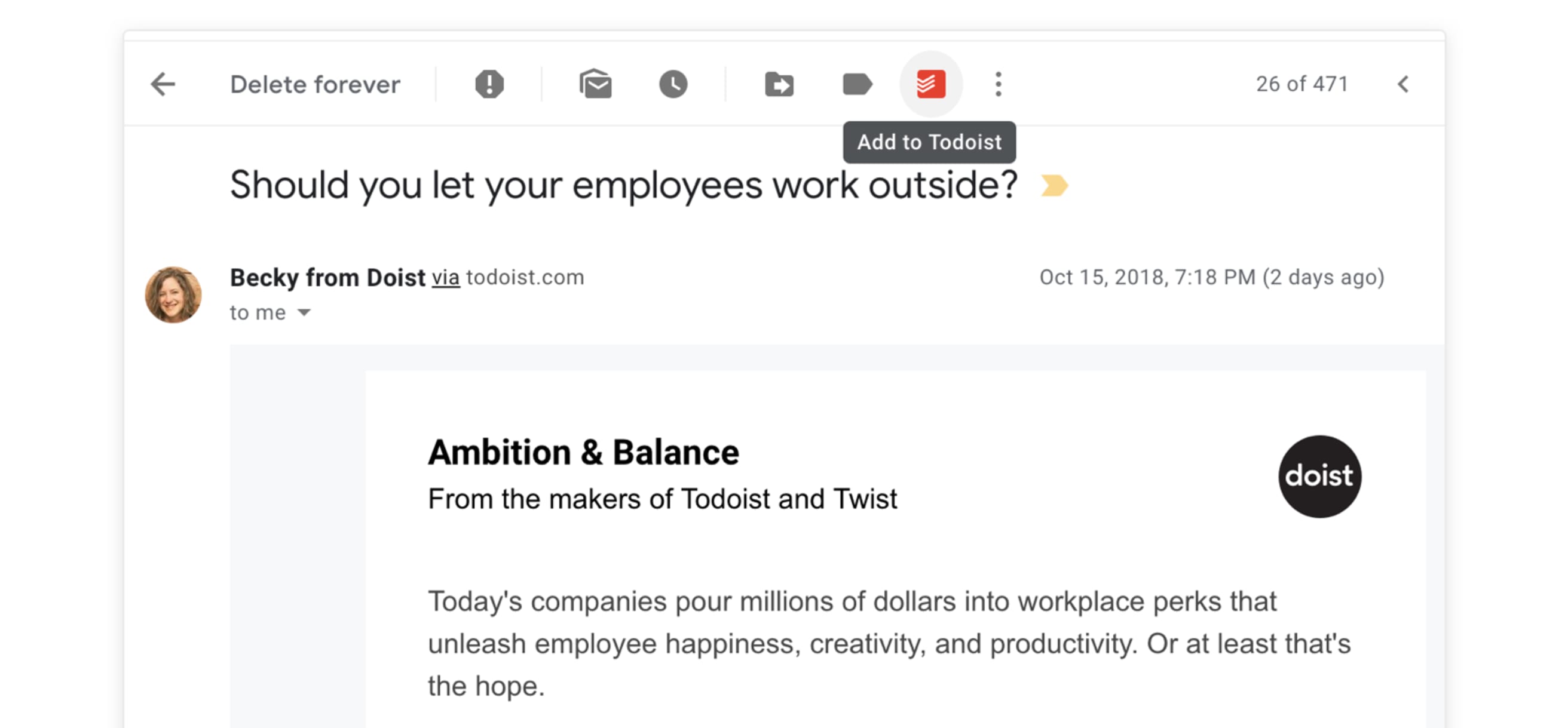The width and height of the screenshot is (1568, 728).
Task: Select the Delete forever option
Action: pyautogui.click(x=315, y=84)
